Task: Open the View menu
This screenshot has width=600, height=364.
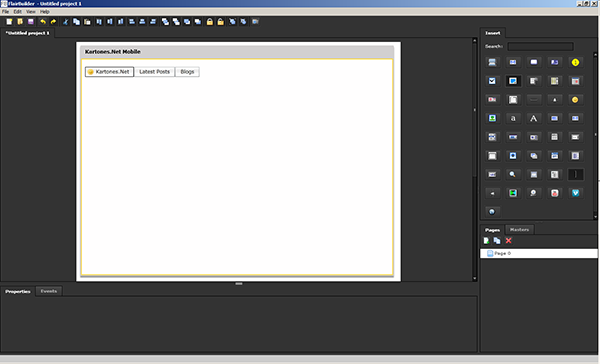Action: pos(31,12)
